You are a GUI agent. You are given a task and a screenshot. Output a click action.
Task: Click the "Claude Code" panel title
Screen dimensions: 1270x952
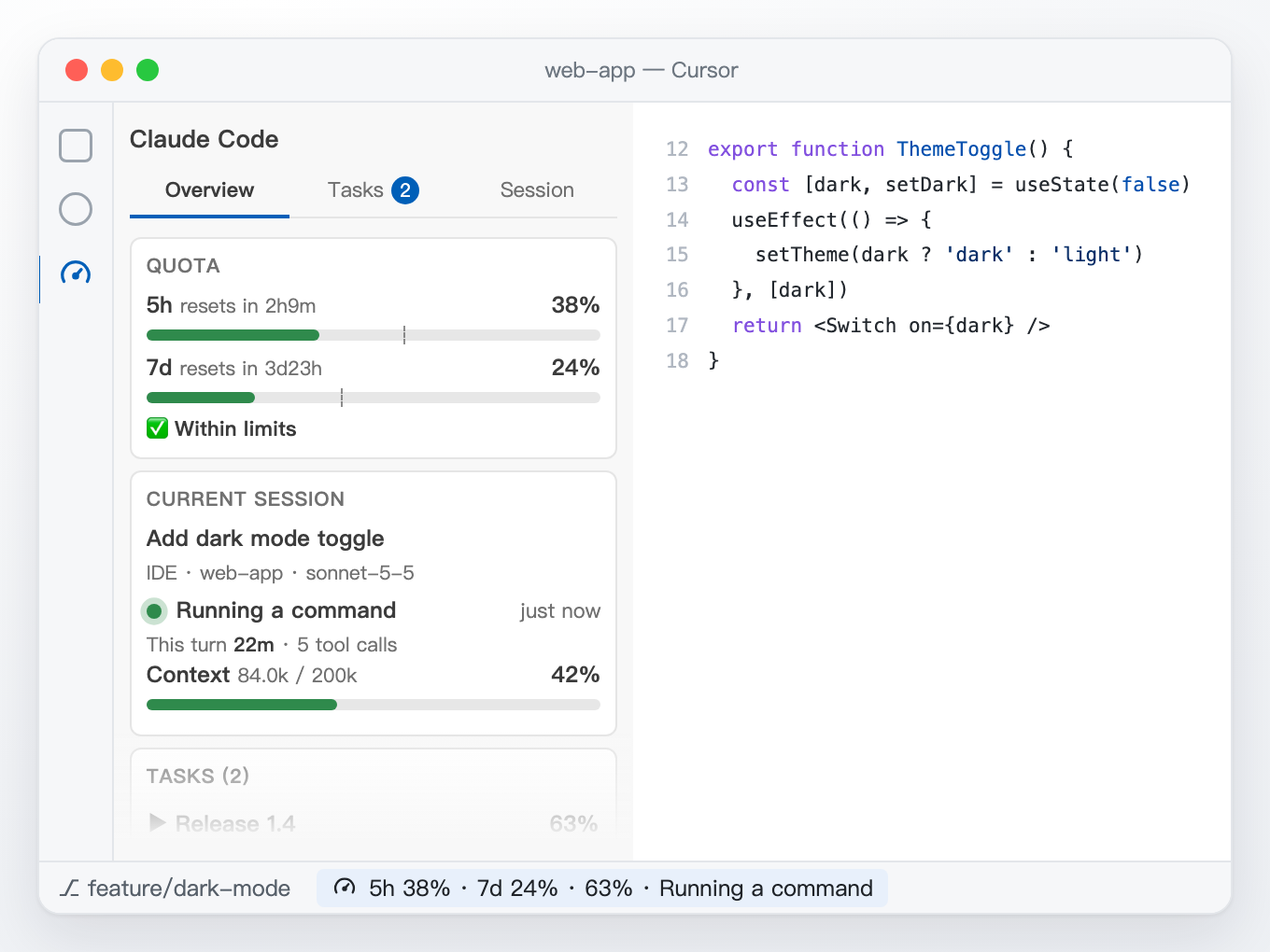pos(205,139)
